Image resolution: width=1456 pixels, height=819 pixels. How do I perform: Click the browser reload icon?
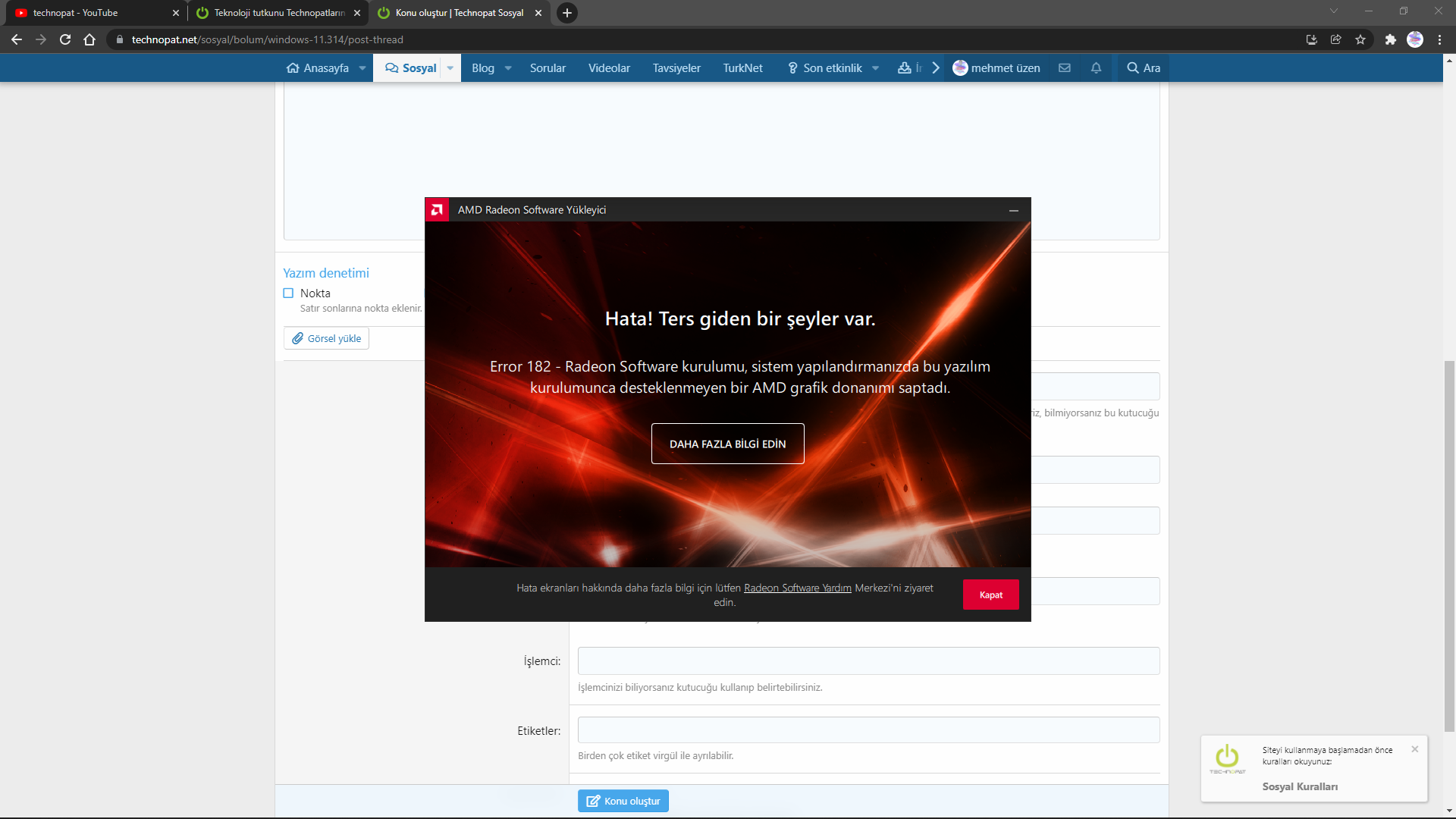click(65, 39)
